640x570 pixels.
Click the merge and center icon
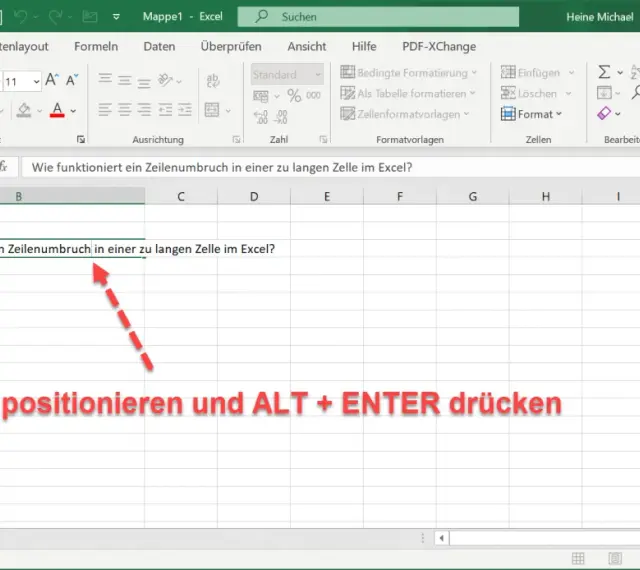pyautogui.click(x=212, y=110)
